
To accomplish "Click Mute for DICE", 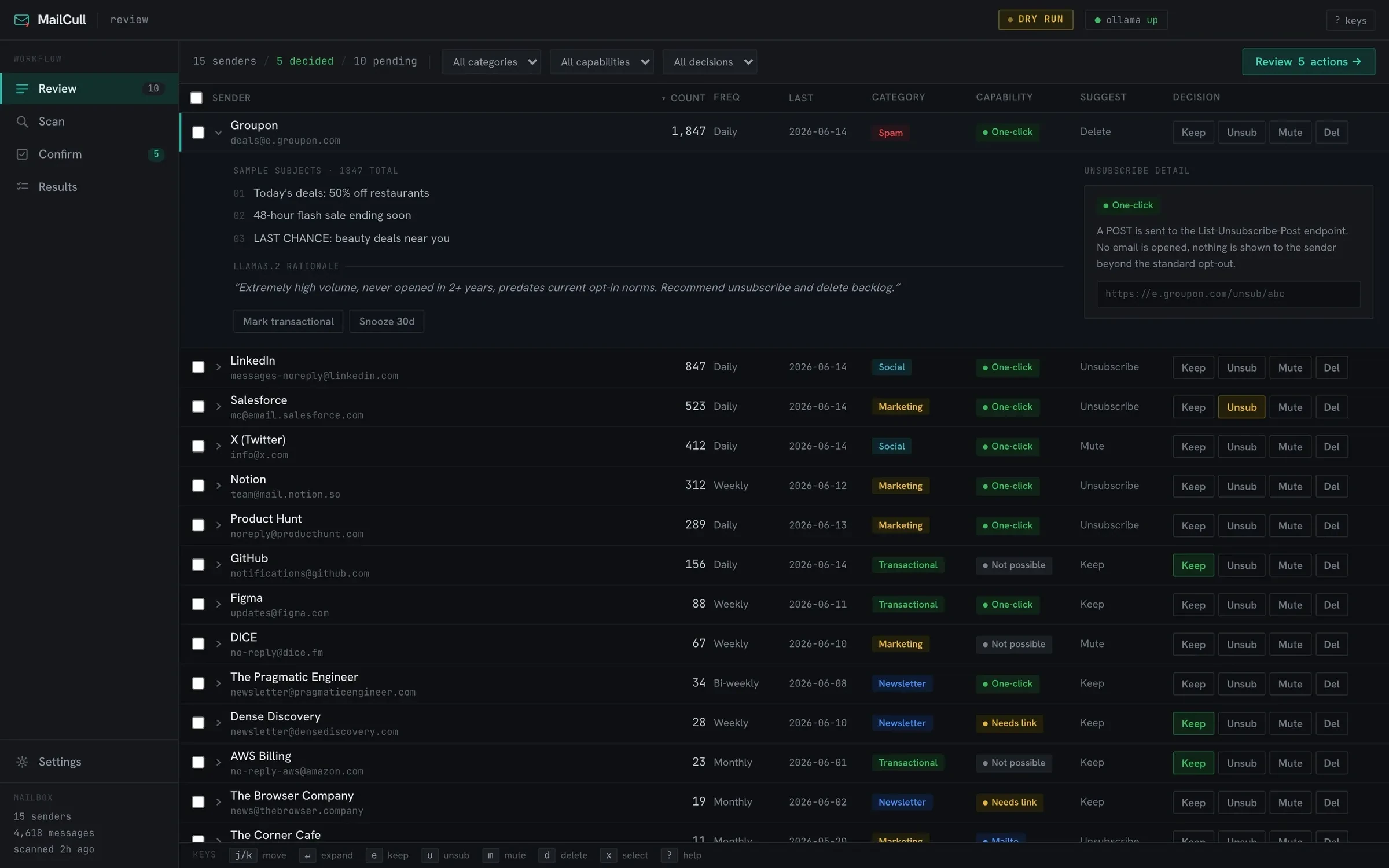I will click(1290, 645).
